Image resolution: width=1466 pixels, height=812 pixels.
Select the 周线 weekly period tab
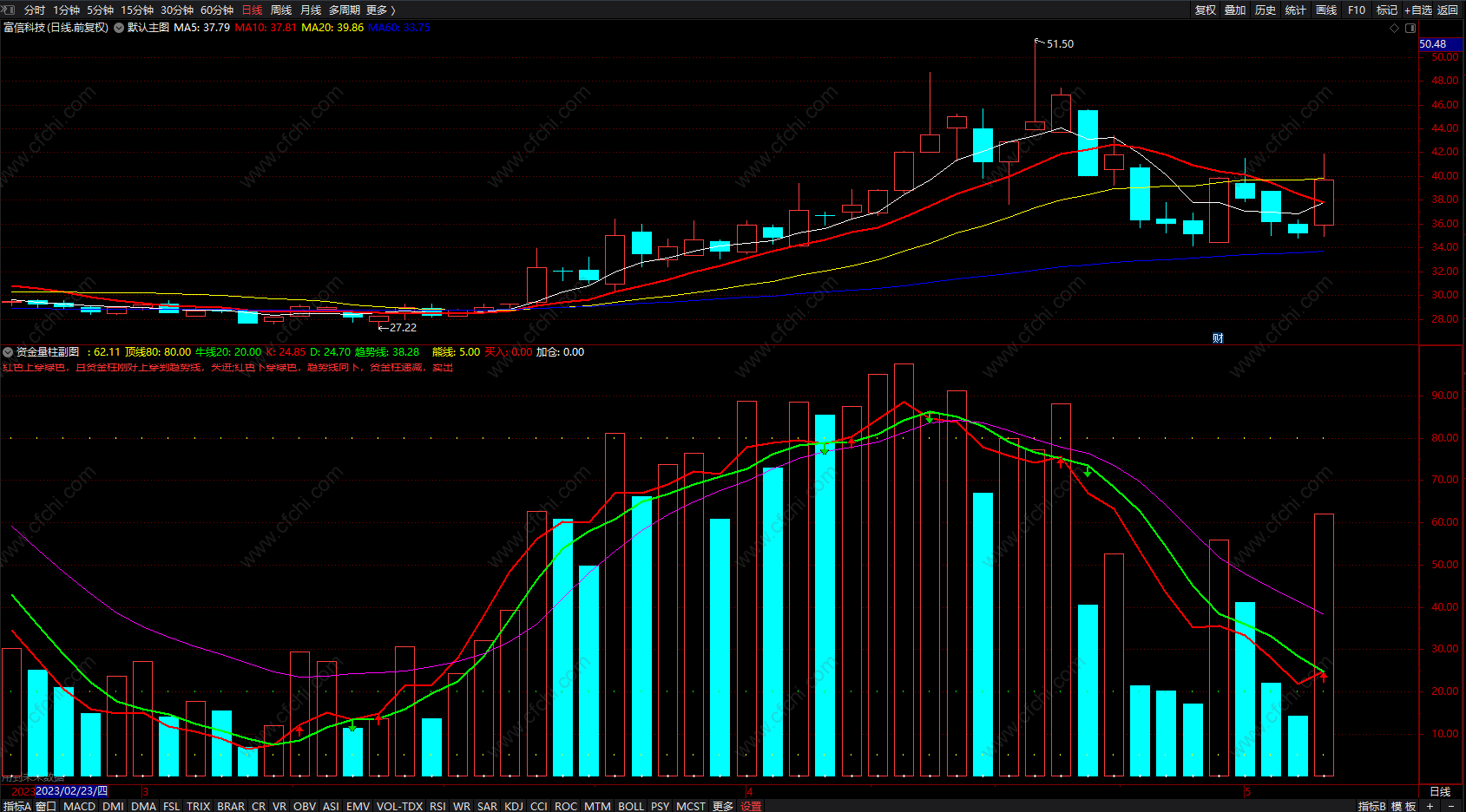point(281,10)
